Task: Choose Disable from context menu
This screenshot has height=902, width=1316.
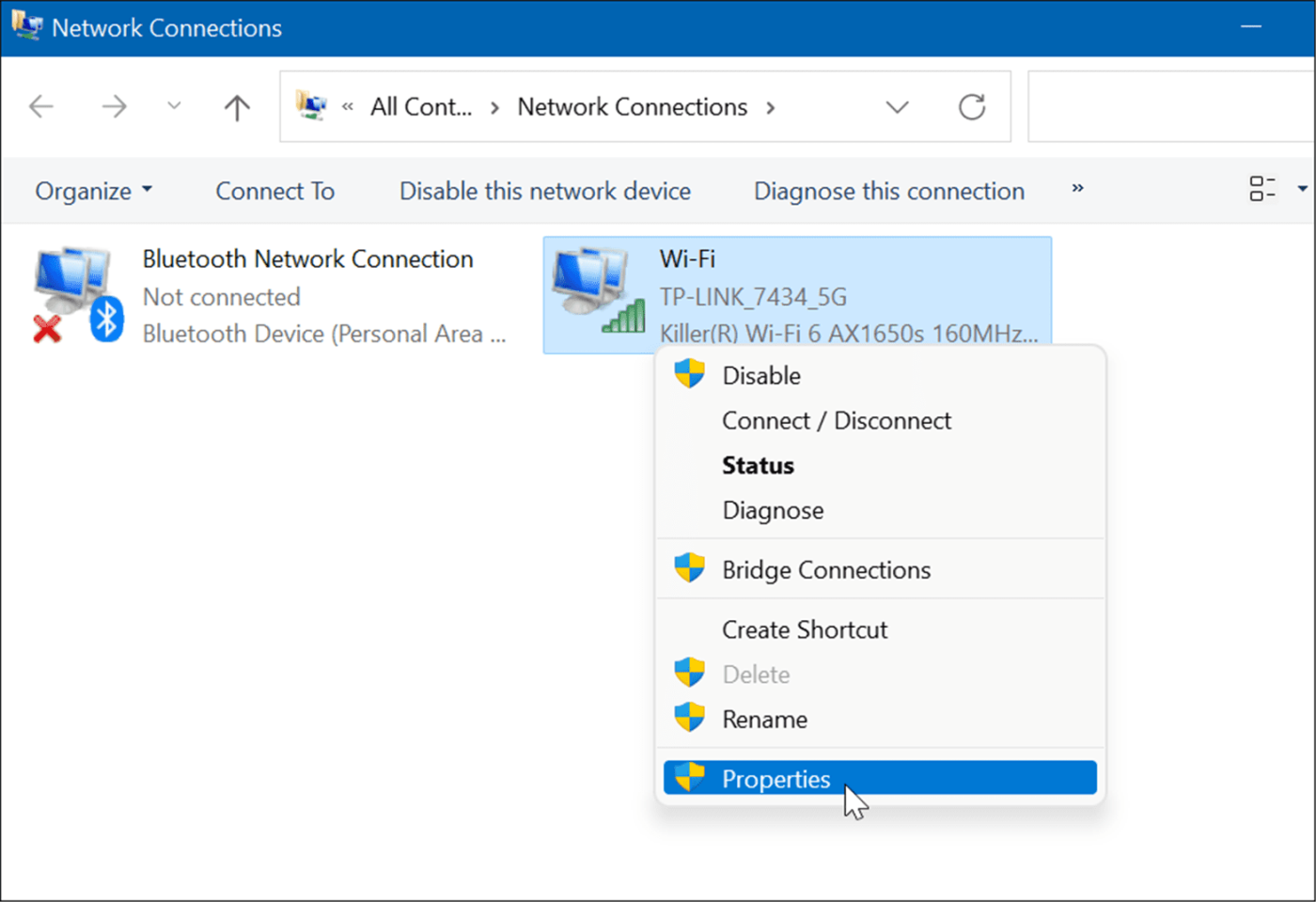Action: click(x=880, y=375)
